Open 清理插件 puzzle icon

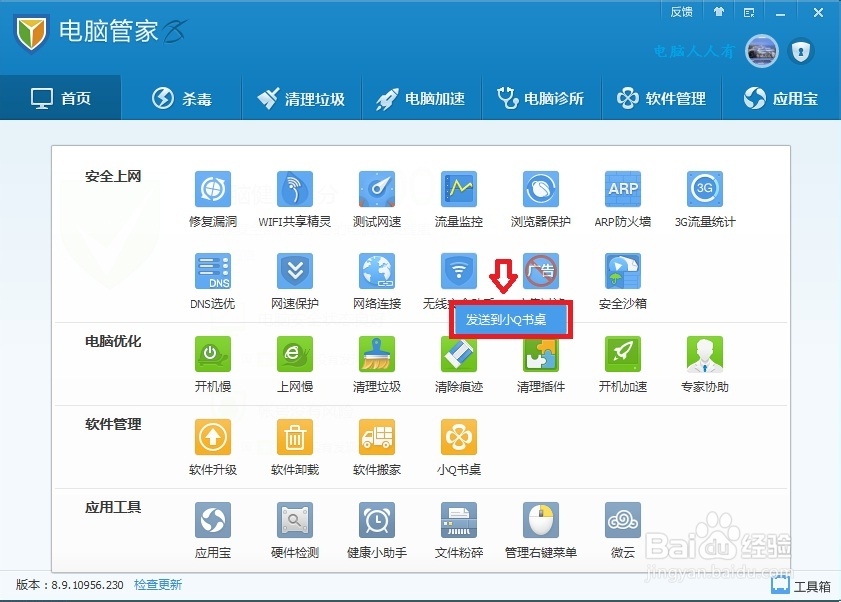pyautogui.click(x=541, y=355)
